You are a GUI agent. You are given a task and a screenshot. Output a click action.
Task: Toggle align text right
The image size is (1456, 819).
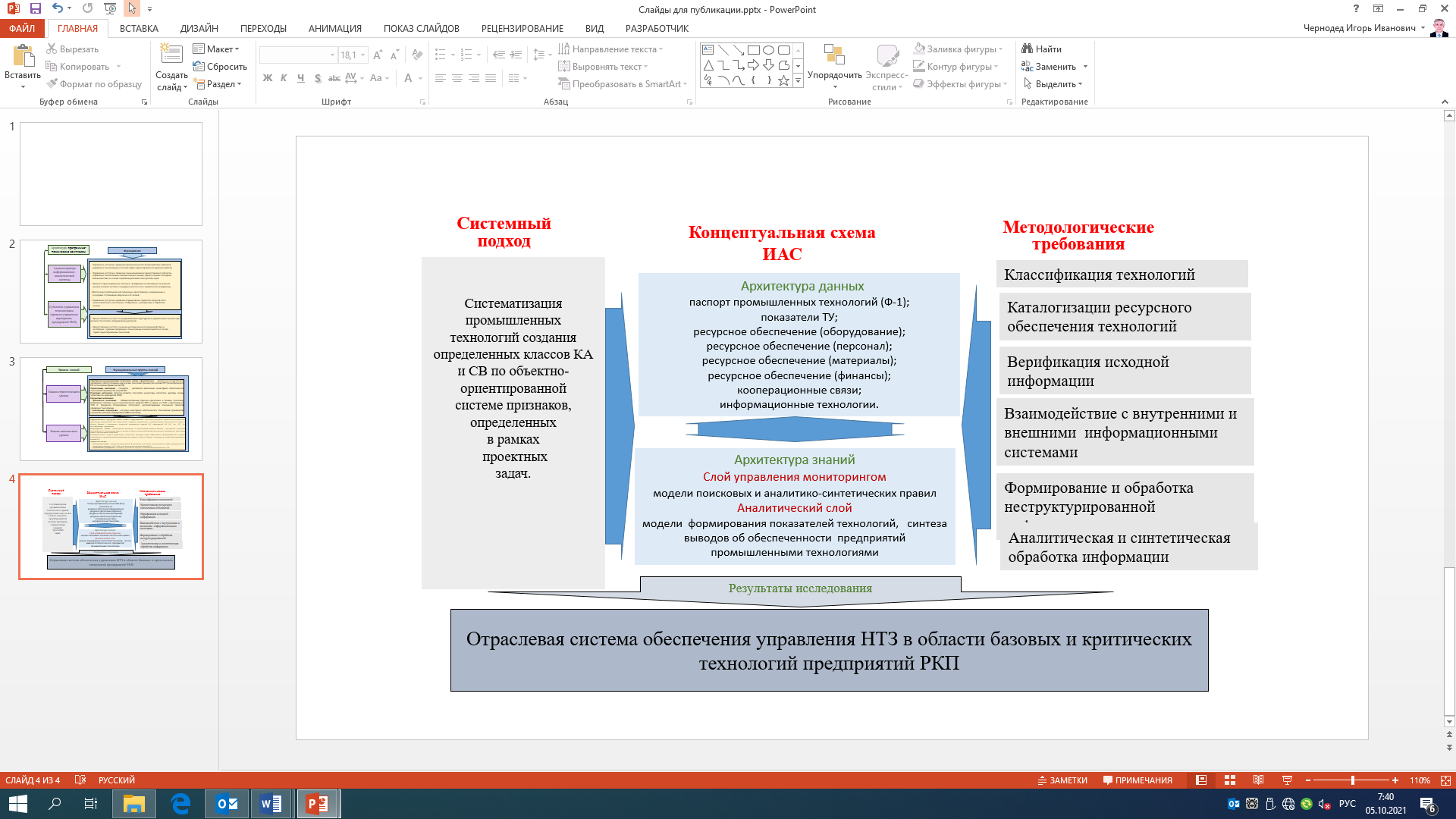474,78
